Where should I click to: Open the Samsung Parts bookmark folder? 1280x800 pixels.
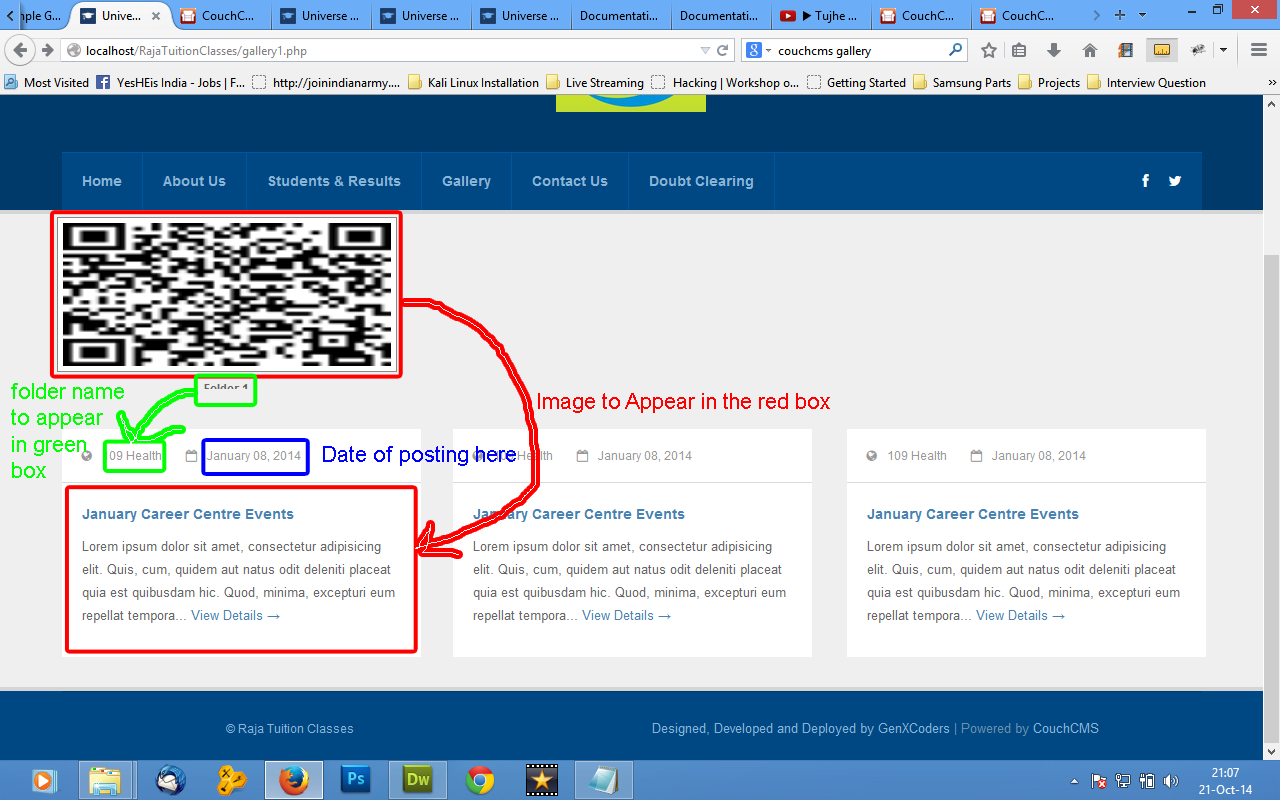pos(962,83)
